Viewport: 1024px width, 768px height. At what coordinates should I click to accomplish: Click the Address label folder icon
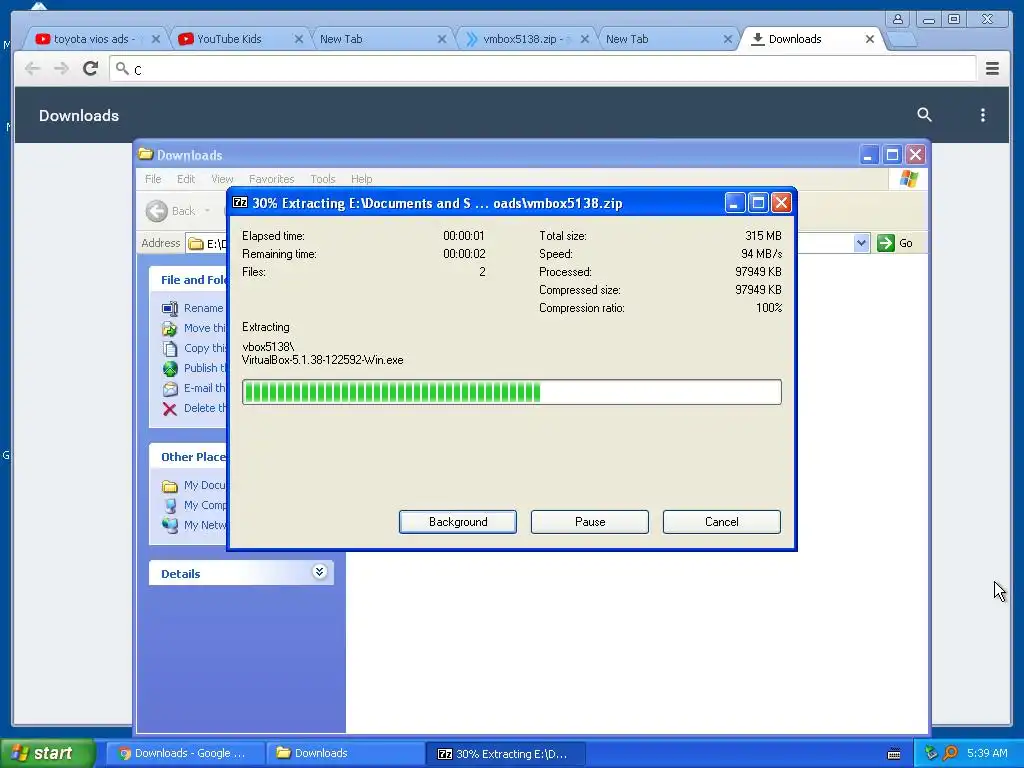[195, 244]
